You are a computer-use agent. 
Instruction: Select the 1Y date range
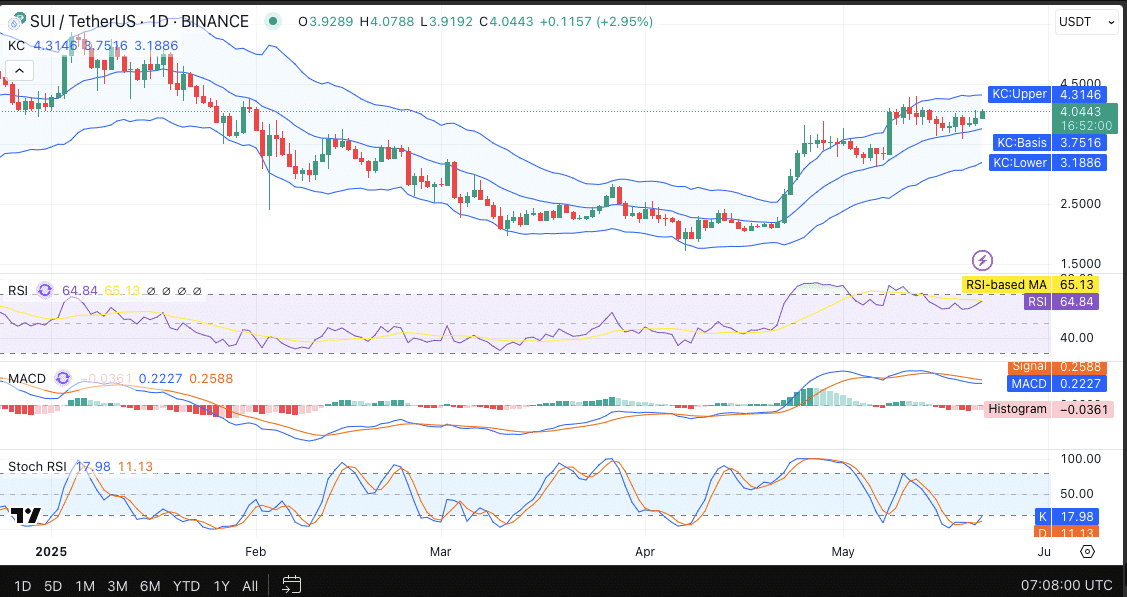click(x=221, y=586)
